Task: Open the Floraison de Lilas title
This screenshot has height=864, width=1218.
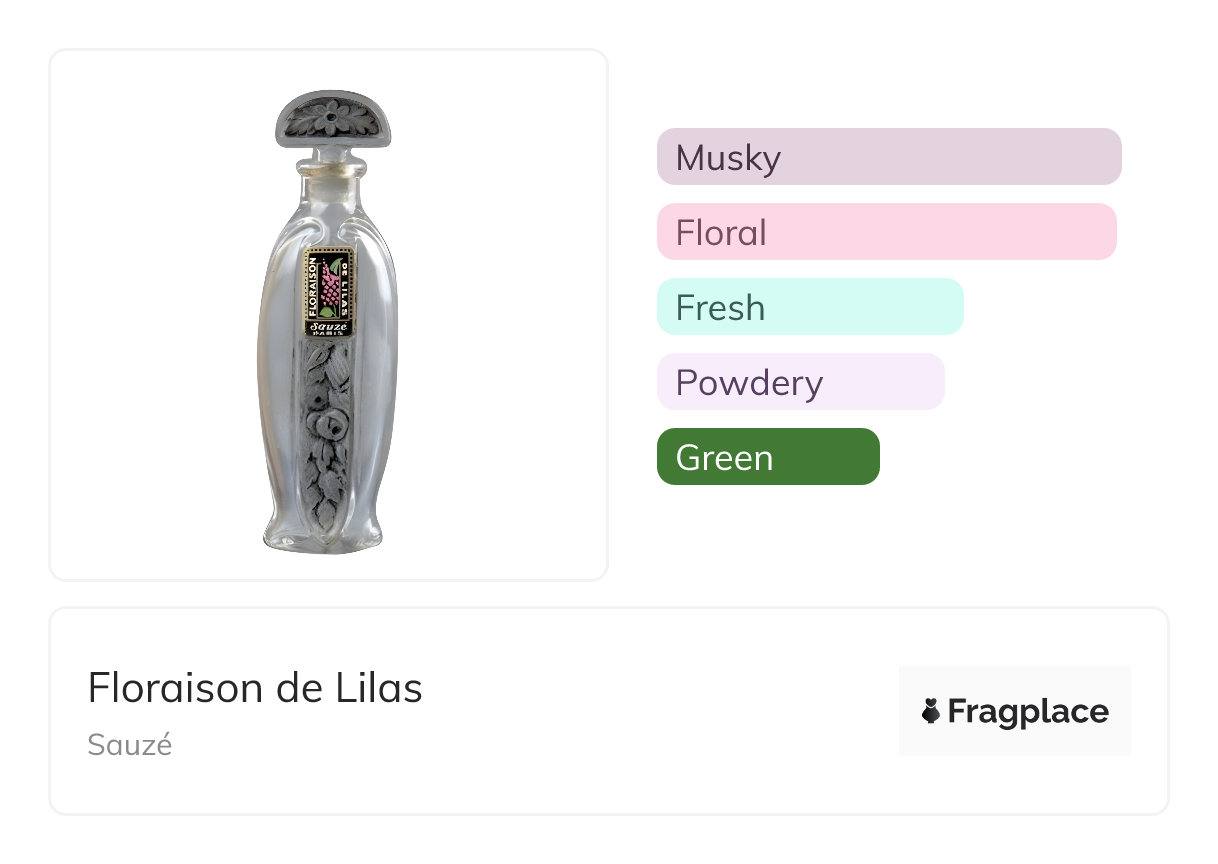Action: tap(255, 688)
